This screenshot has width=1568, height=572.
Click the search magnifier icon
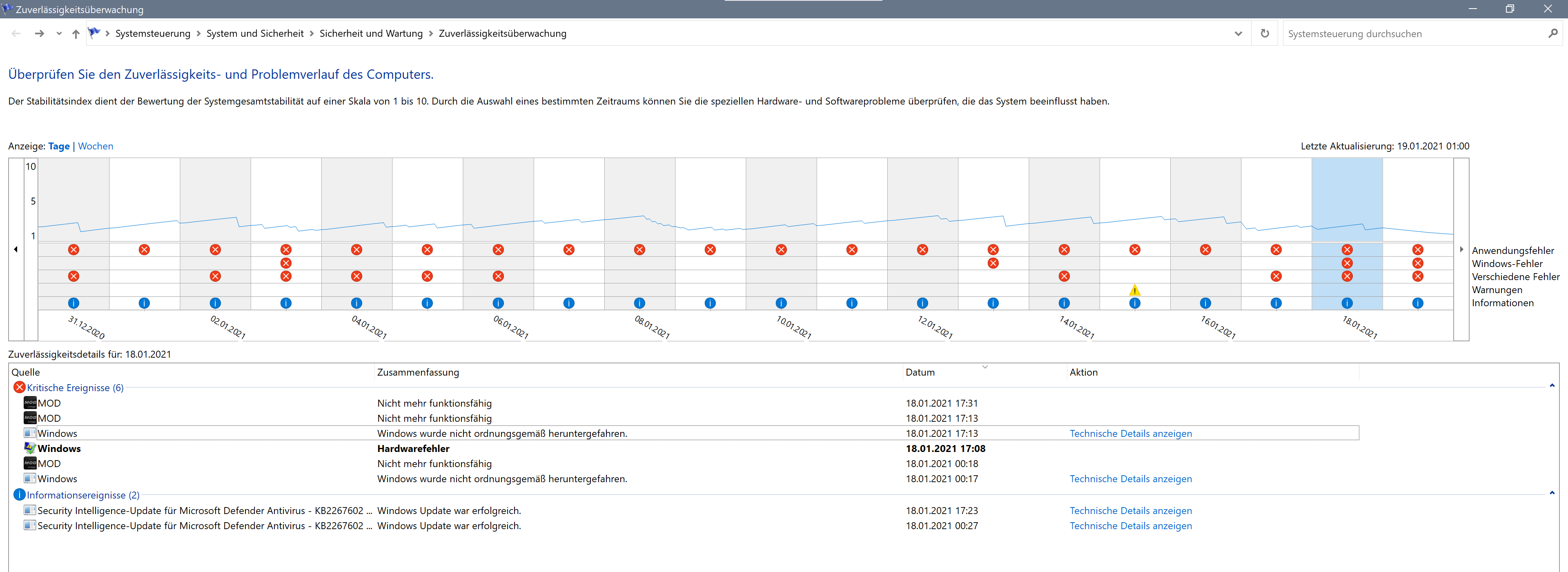pyautogui.click(x=1553, y=33)
